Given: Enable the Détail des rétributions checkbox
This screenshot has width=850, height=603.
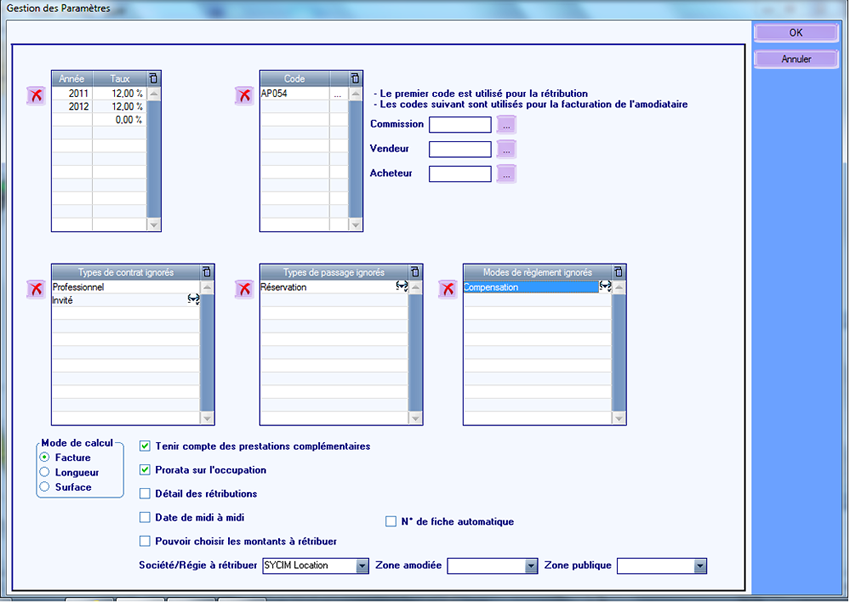Looking at the screenshot, I should coord(146,493).
